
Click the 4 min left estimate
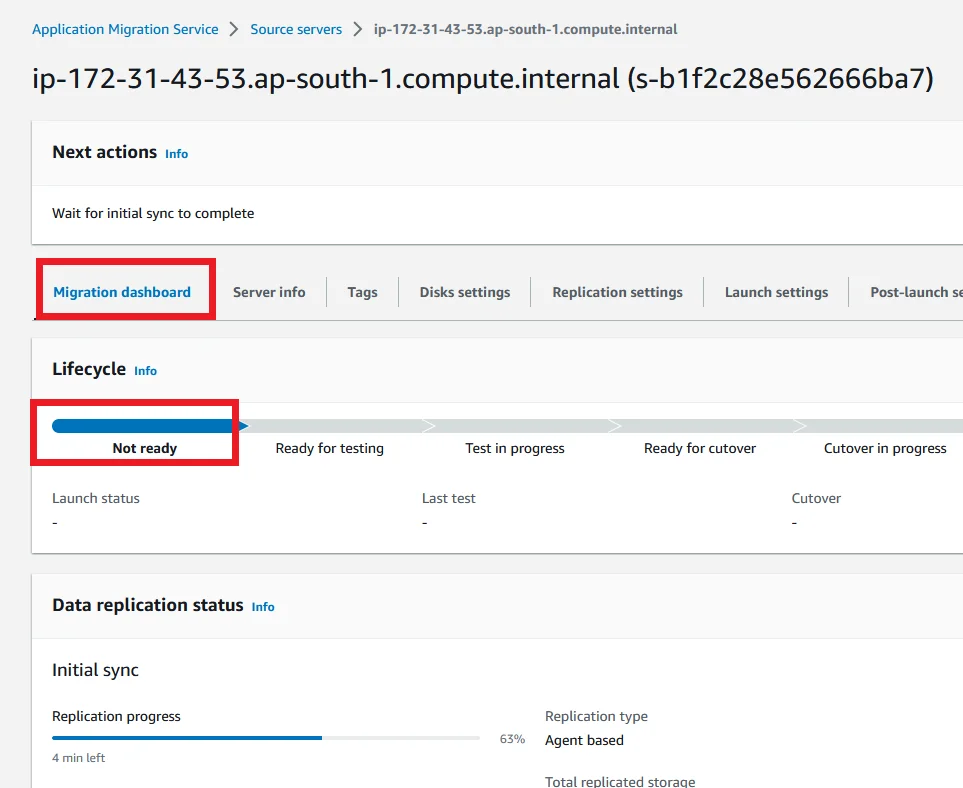coord(79,758)
